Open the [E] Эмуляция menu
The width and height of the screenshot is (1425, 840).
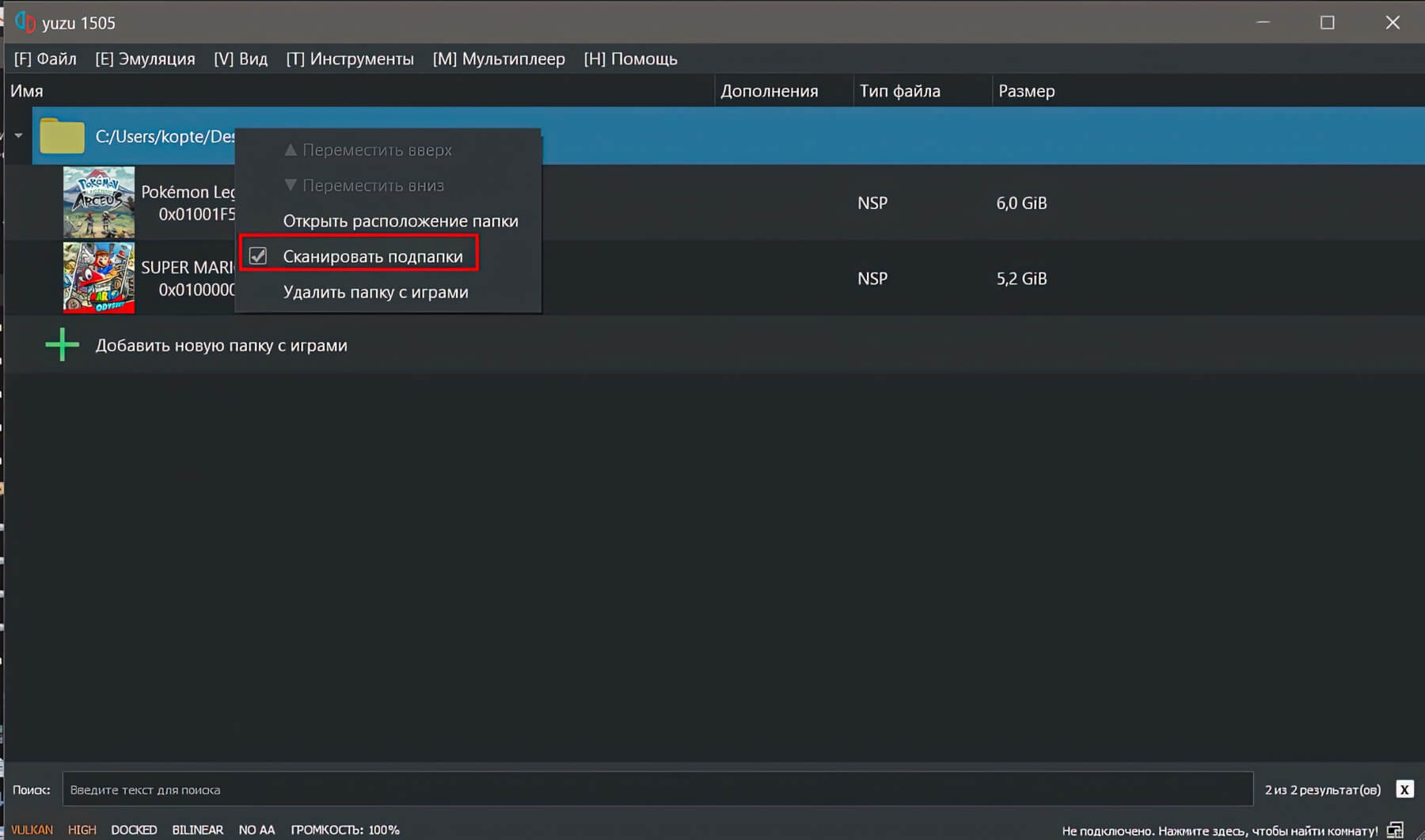point(145,59)
